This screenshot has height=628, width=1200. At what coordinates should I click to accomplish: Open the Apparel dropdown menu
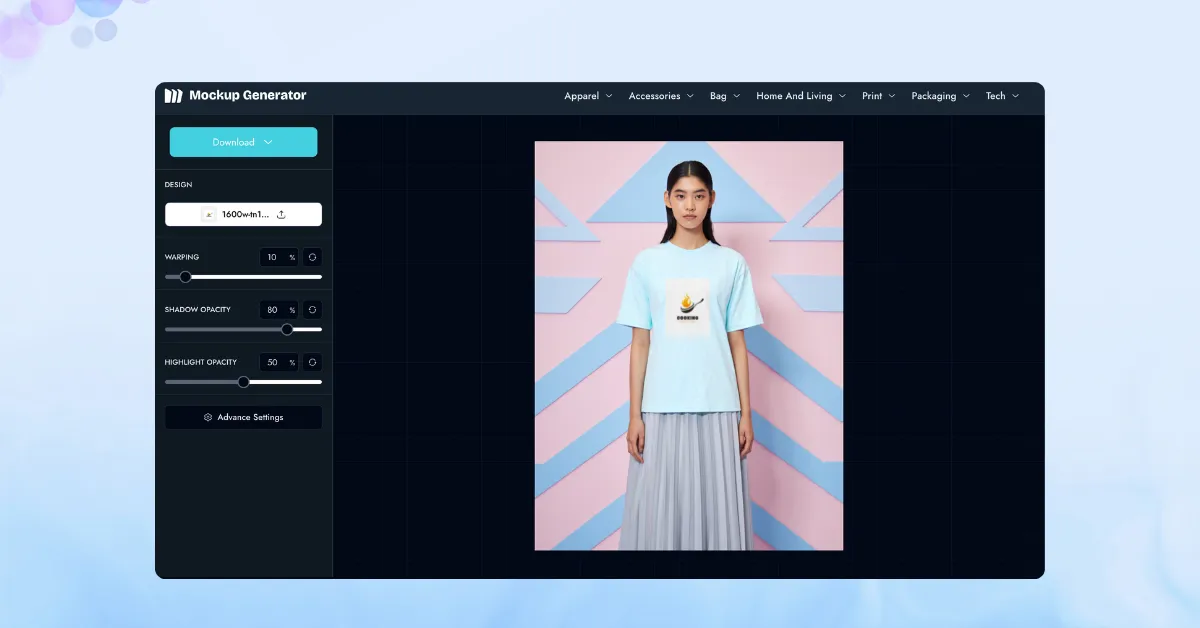(x=588, y=96)
